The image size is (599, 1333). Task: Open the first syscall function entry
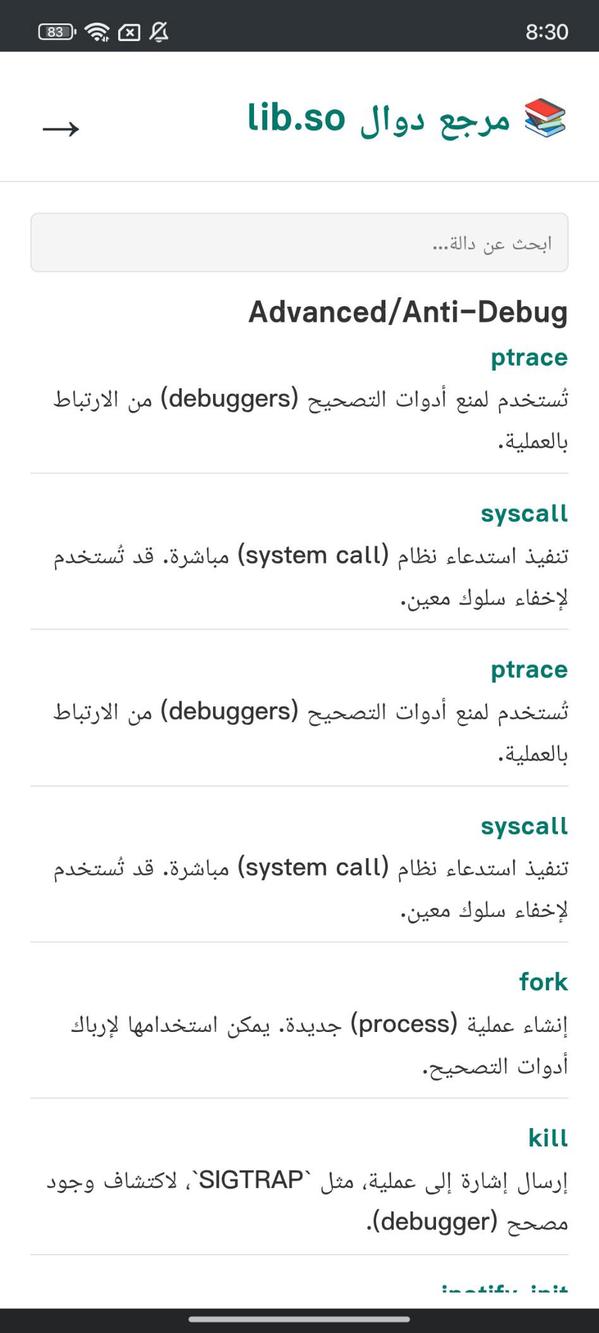click(x=523, y=512)
